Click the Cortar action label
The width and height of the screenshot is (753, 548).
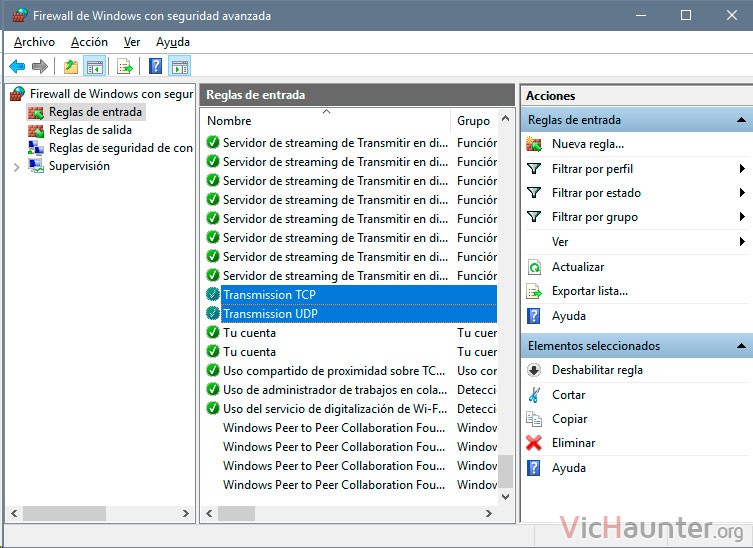tap(569, 395)
